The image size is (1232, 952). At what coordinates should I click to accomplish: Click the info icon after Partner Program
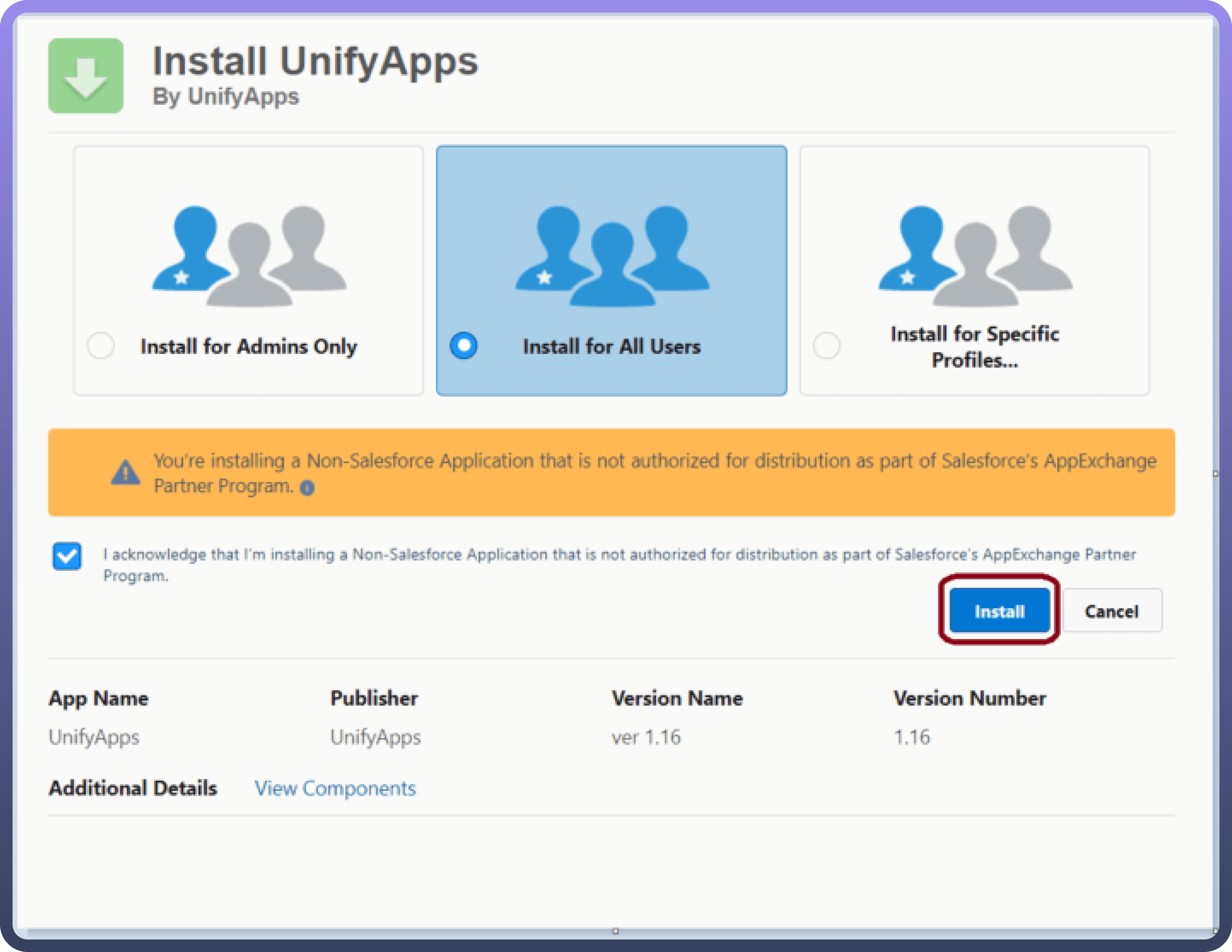(307, 488)
